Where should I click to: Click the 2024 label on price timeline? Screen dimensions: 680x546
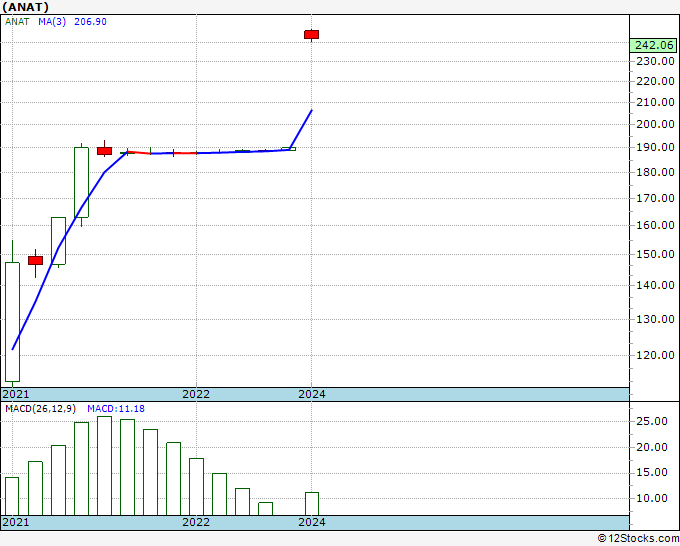[312, 394]
